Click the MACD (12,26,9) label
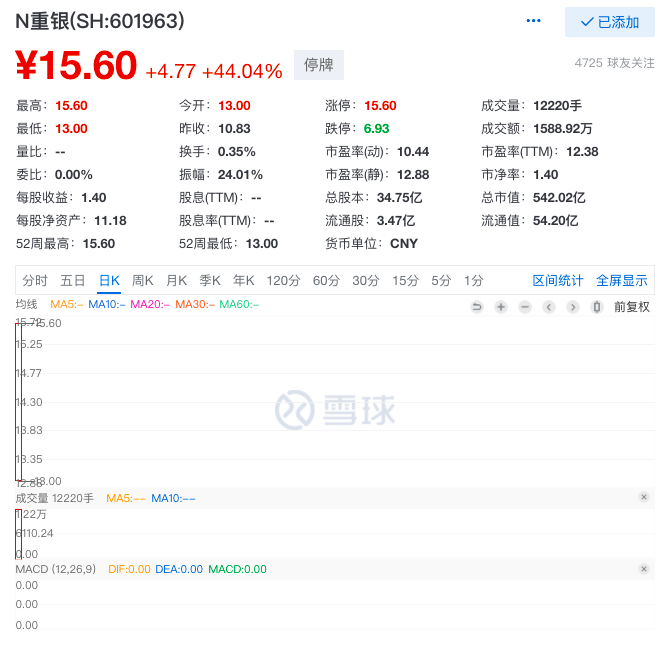This screenshot has width=663, height=657. (56, 569)
